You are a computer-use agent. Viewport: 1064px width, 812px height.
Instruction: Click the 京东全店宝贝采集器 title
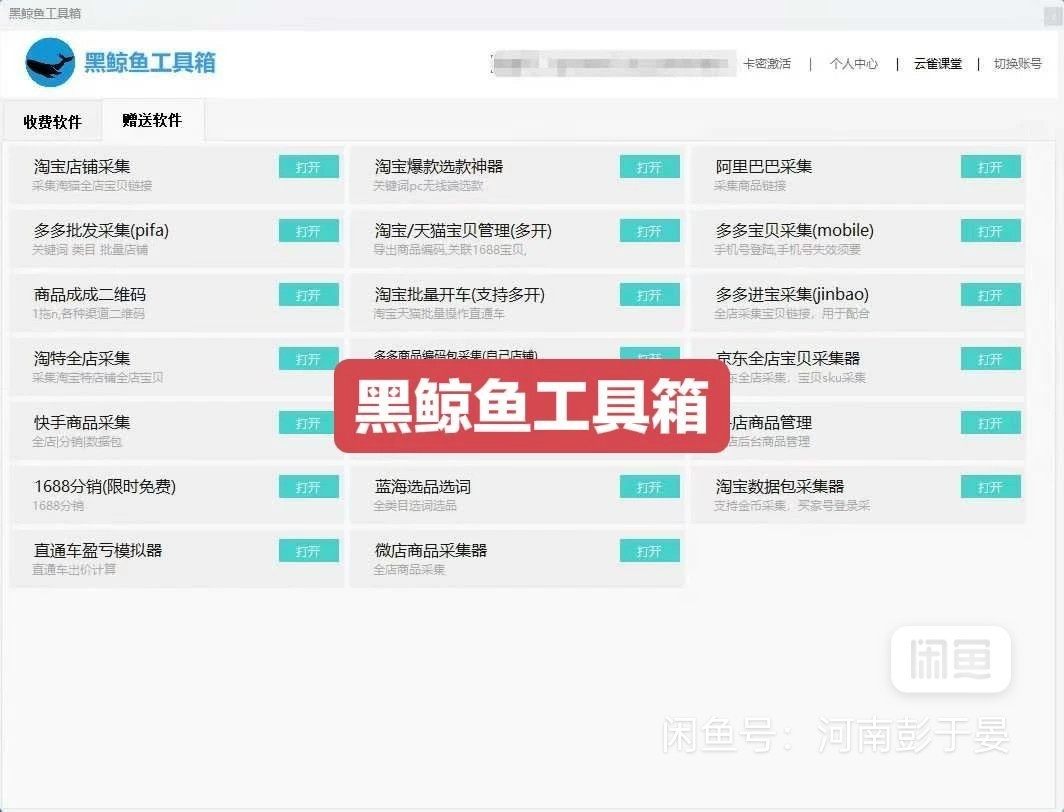click(x=788, y=358)
